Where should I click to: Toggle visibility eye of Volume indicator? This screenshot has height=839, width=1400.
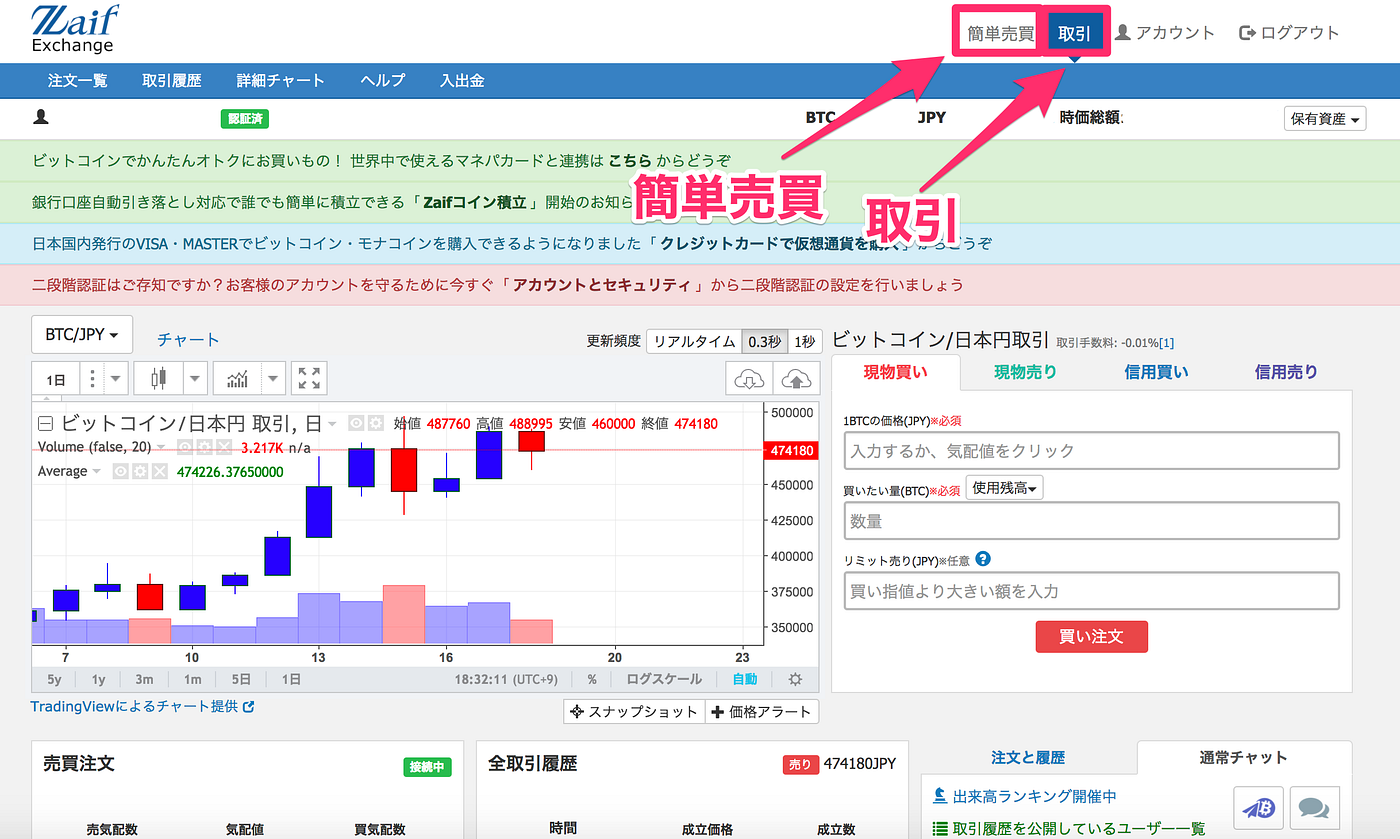[185, 447]
